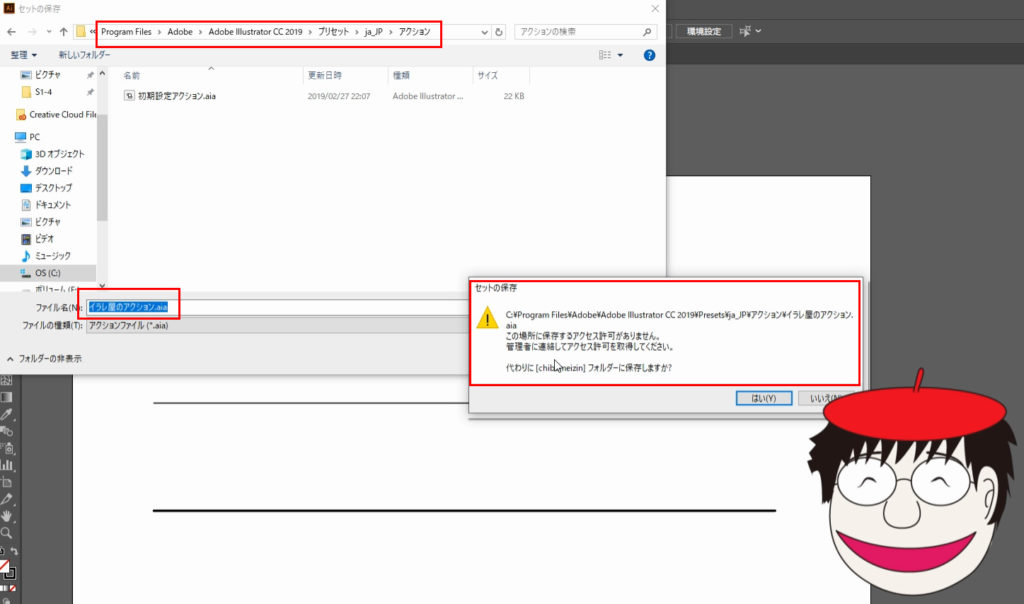This screenshot has width=1024, height=604.
Task: Select the Hand tool in Illustrator's toolbar
Action: (x=7, y=516)
